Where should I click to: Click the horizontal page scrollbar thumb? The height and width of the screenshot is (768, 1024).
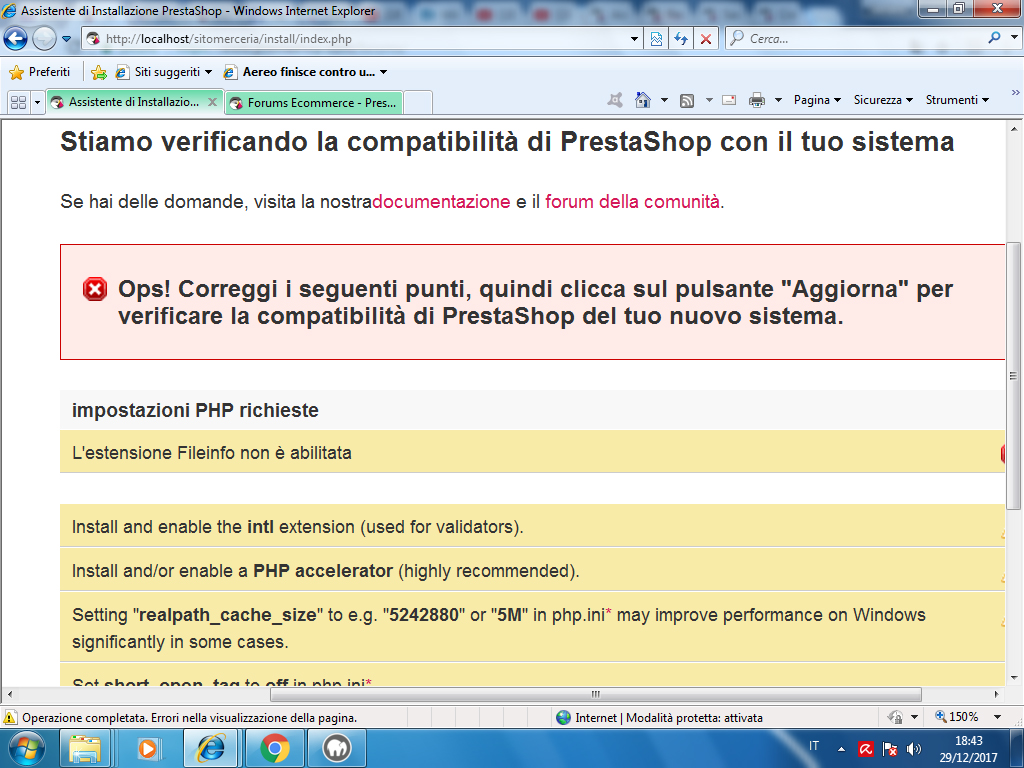pyautogui.click(x=596, y=694)
